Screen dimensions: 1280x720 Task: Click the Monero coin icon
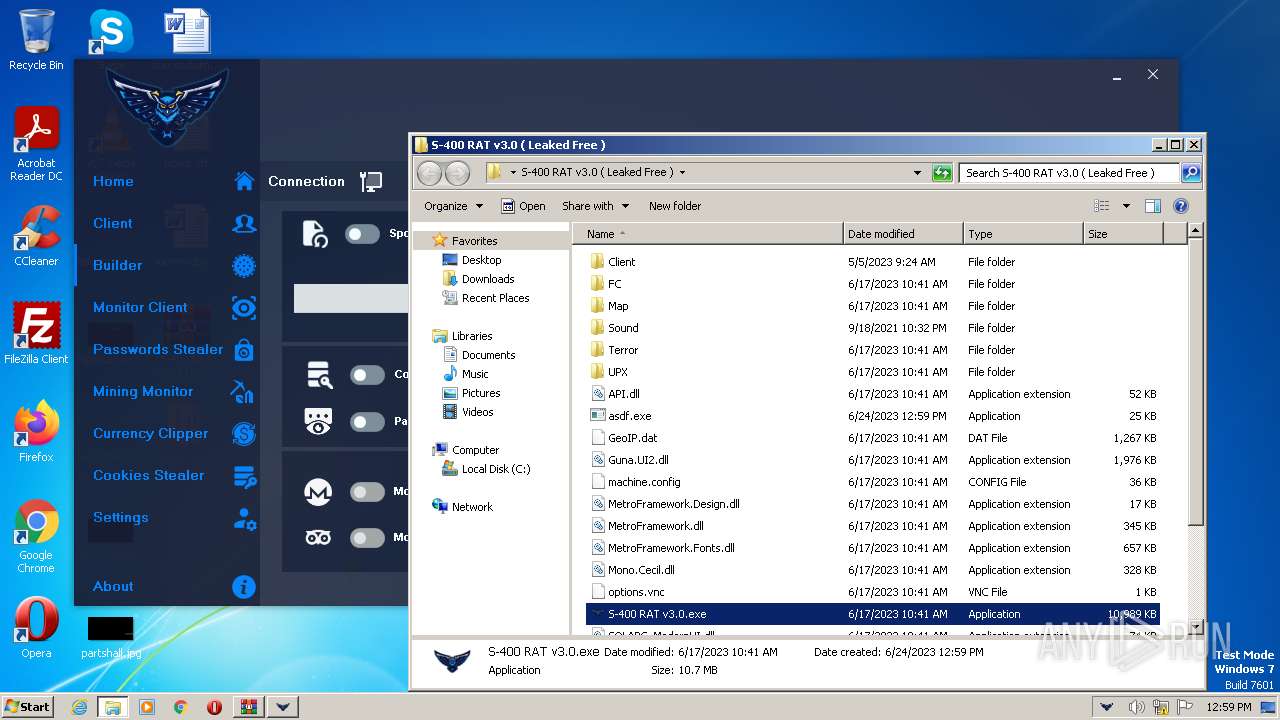(318, 492)
